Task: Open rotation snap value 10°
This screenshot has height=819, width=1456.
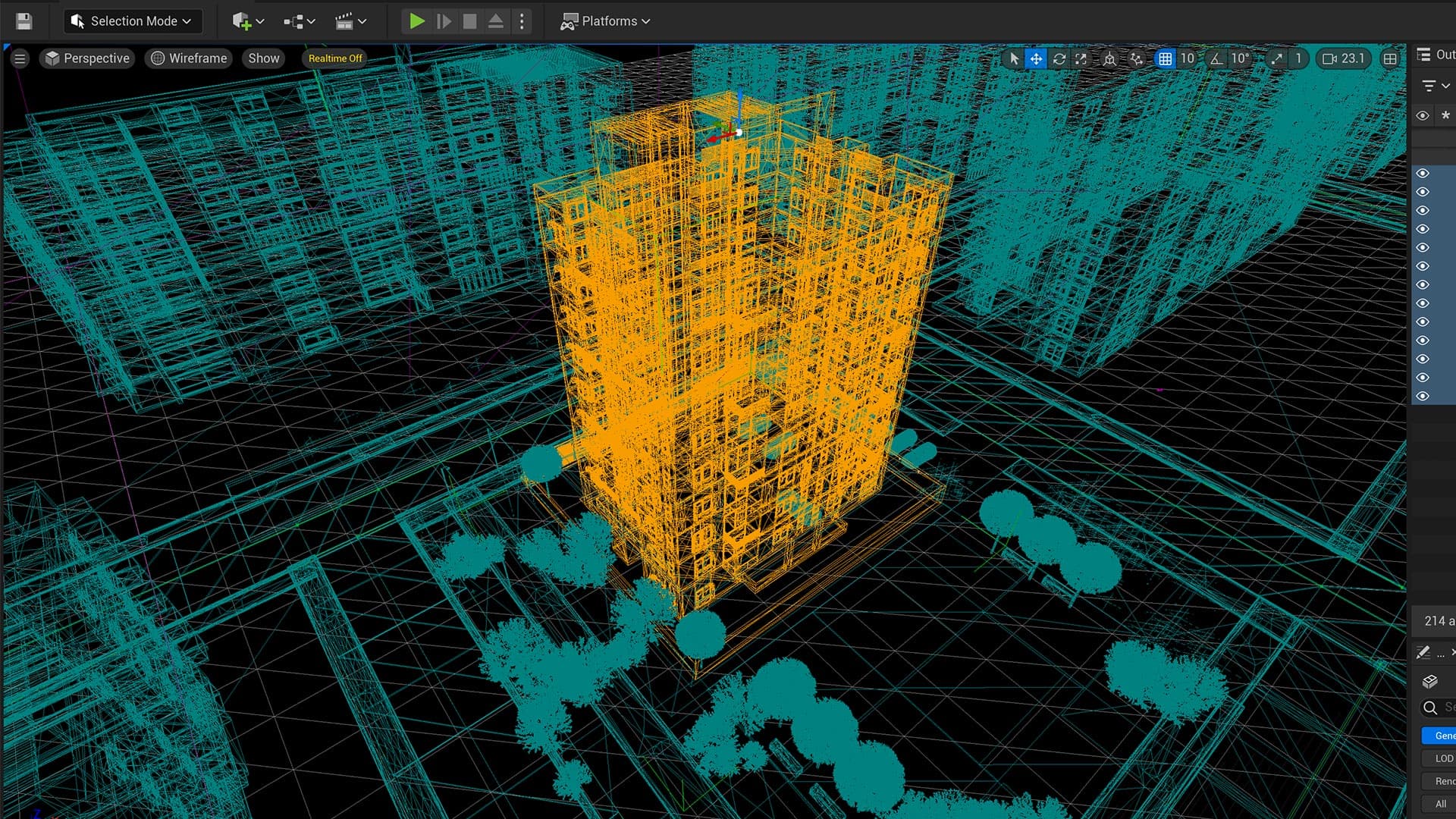Action: 1240,58
